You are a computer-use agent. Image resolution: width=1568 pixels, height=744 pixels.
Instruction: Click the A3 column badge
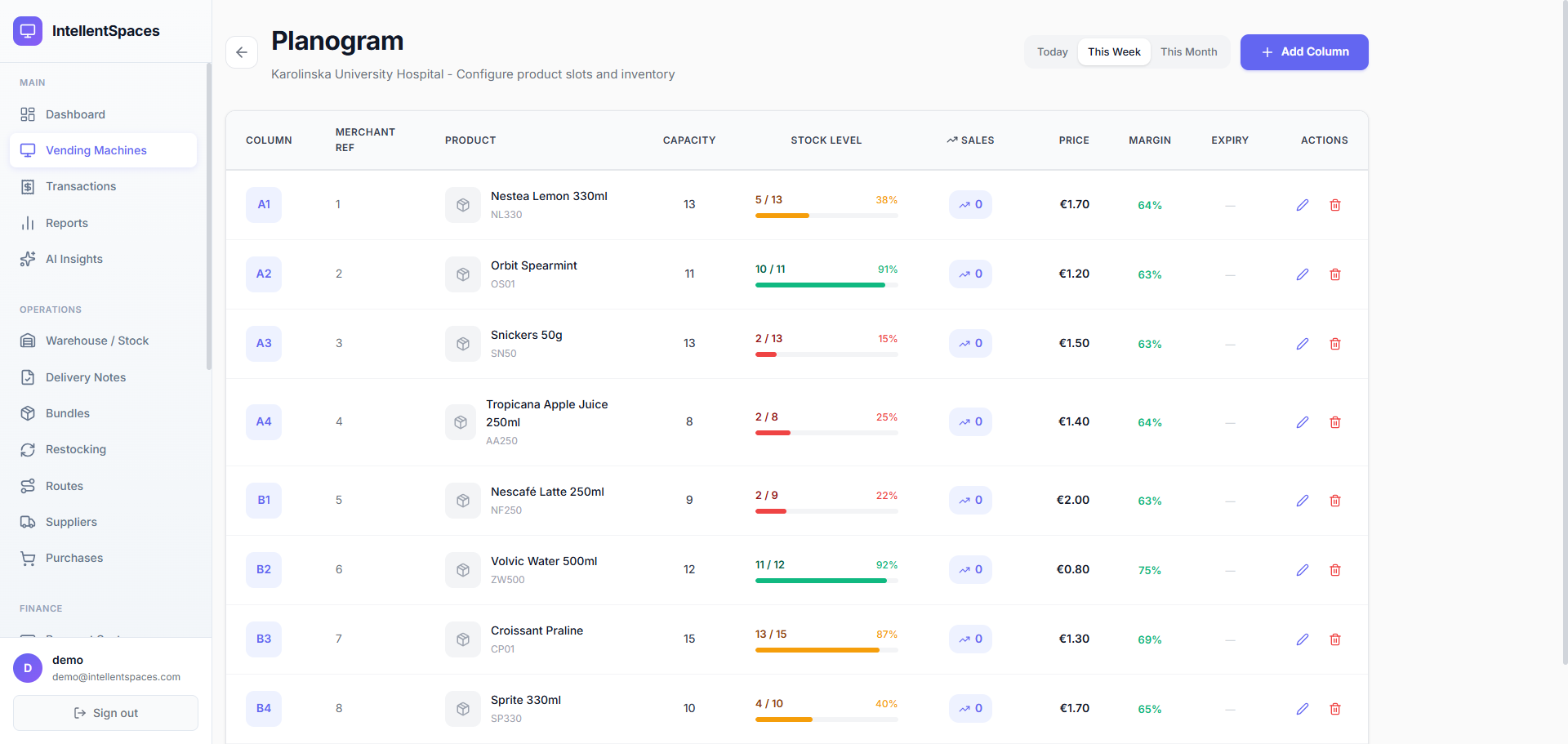(264, 343)
